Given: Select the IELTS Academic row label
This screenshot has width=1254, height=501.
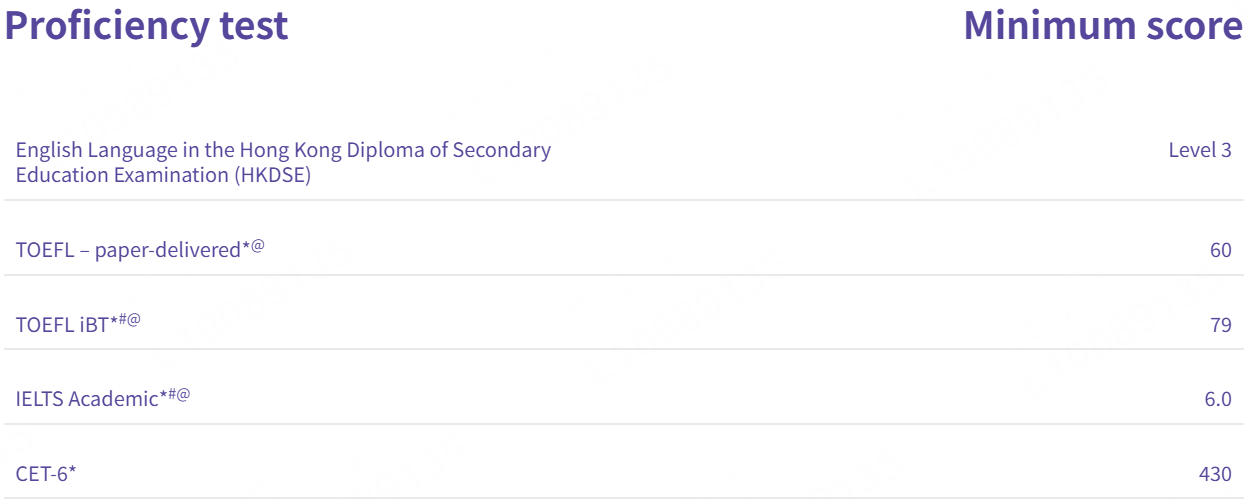Looking at the screenshot, I should [86, 399].
